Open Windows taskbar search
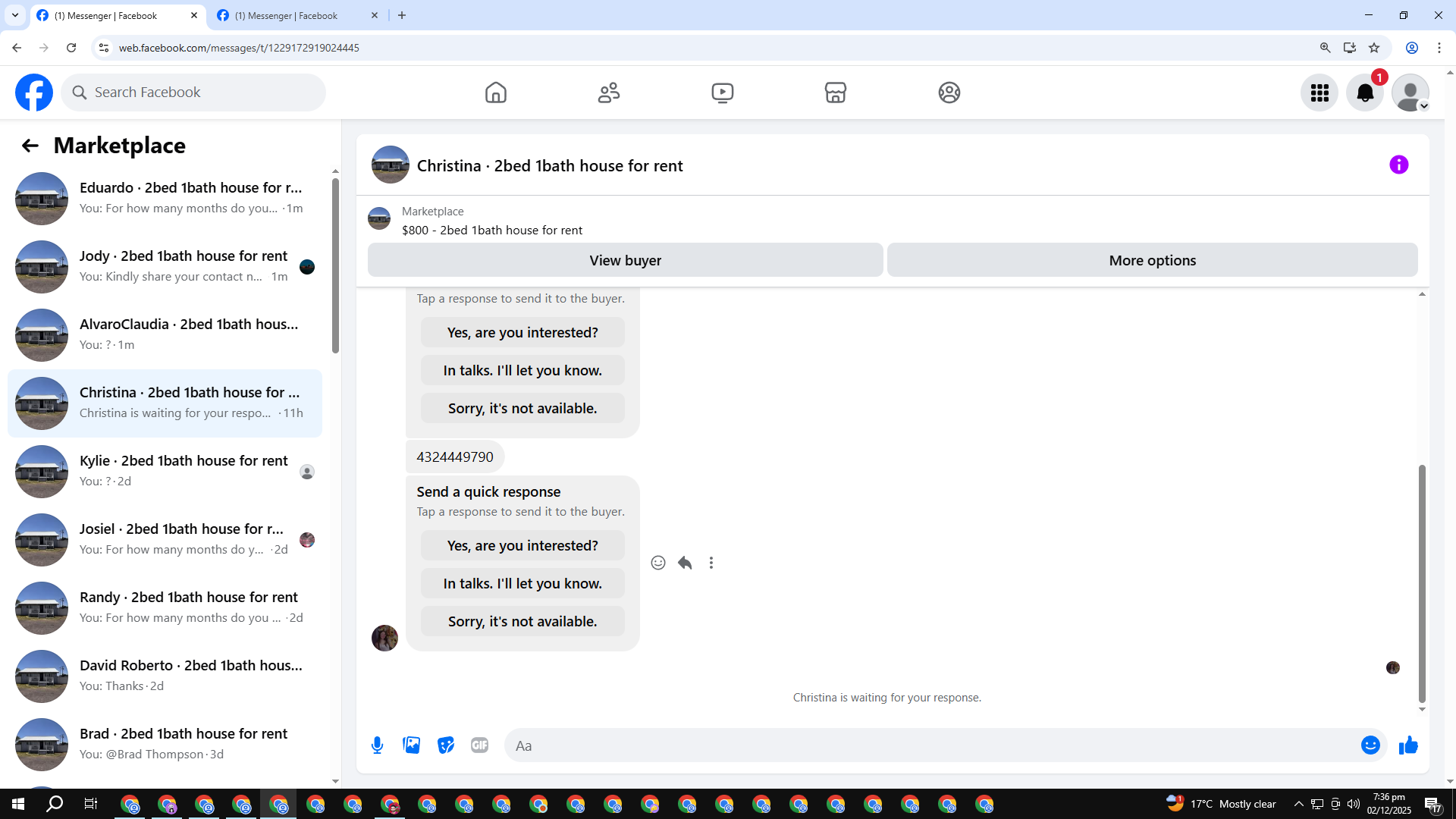The height and width of the screenshot is (819, 1456). (55, 804)
